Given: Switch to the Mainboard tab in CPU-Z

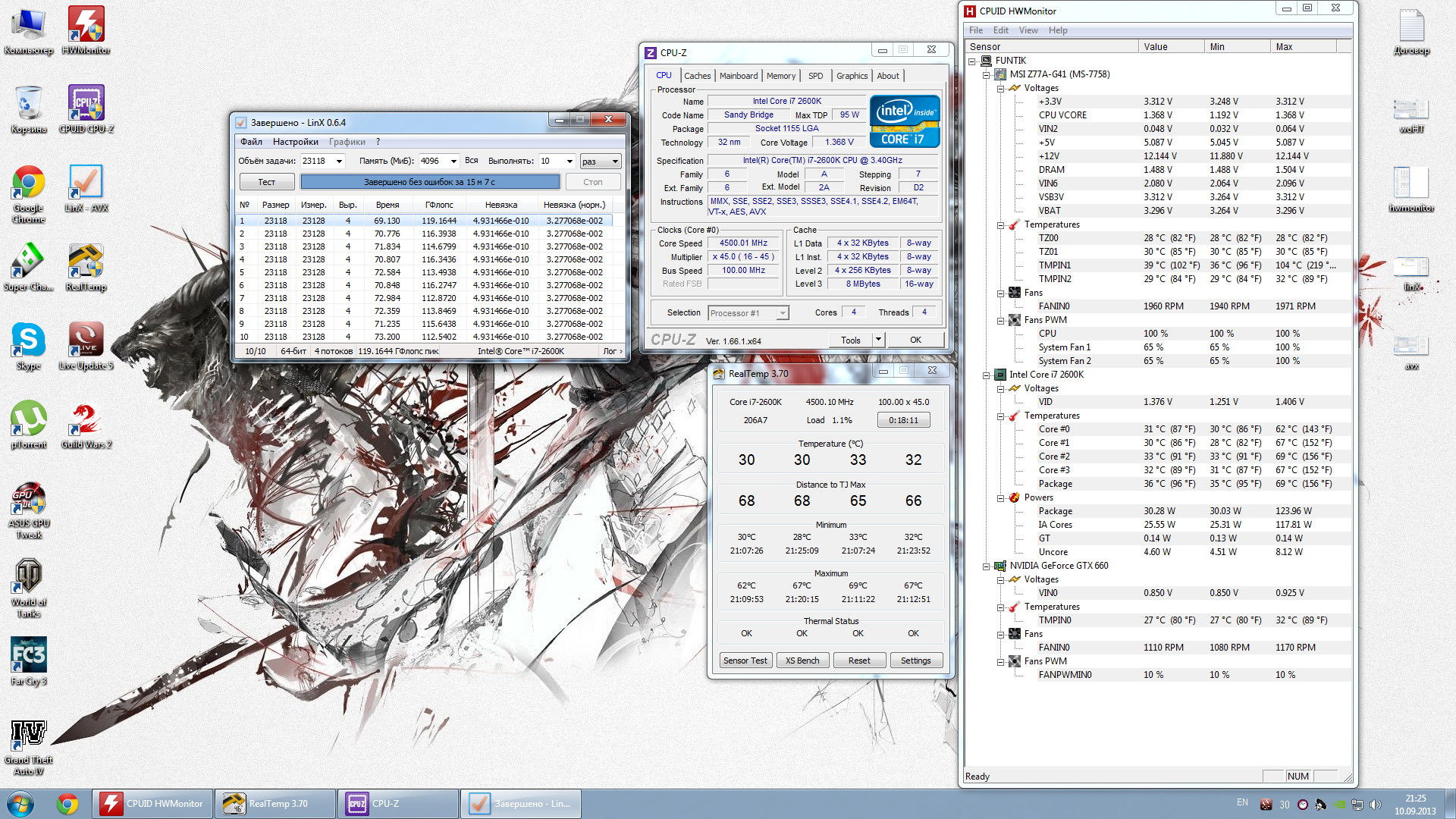Looking at the screenshot, I should 738,76.
